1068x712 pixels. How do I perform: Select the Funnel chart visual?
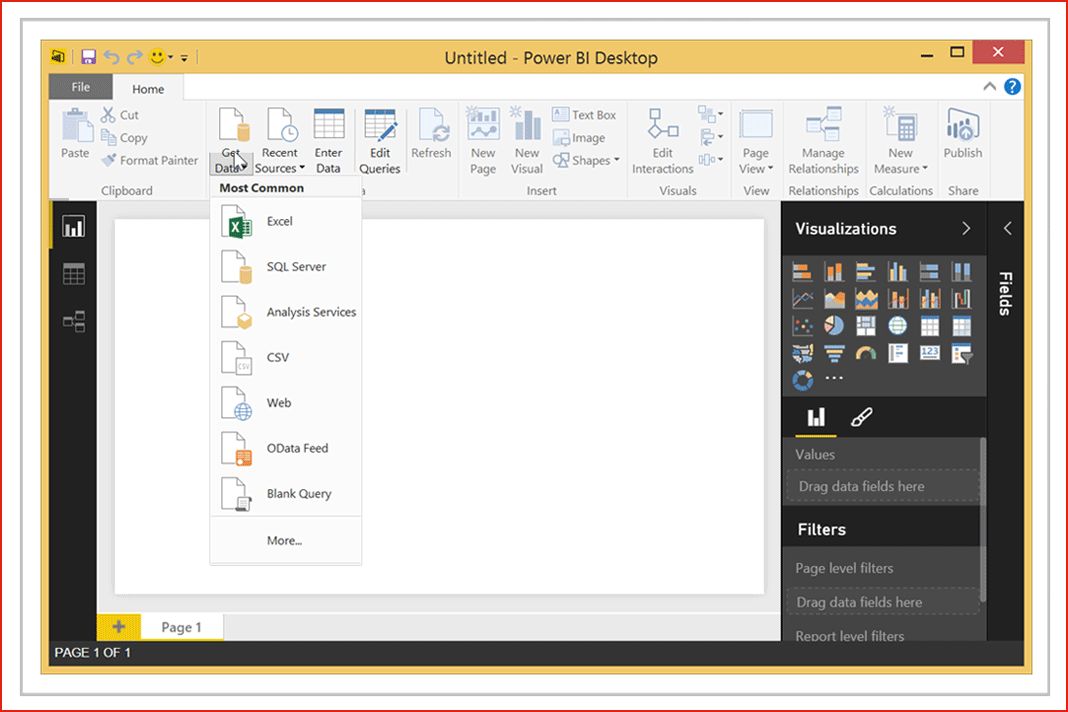(x=834, y=352)
